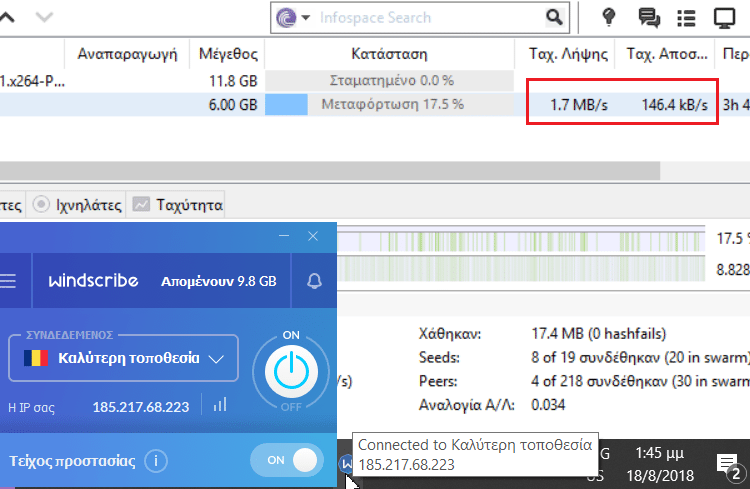Open the firewall info icon
The width and height of the screenshot is (750, 489).
156,461
